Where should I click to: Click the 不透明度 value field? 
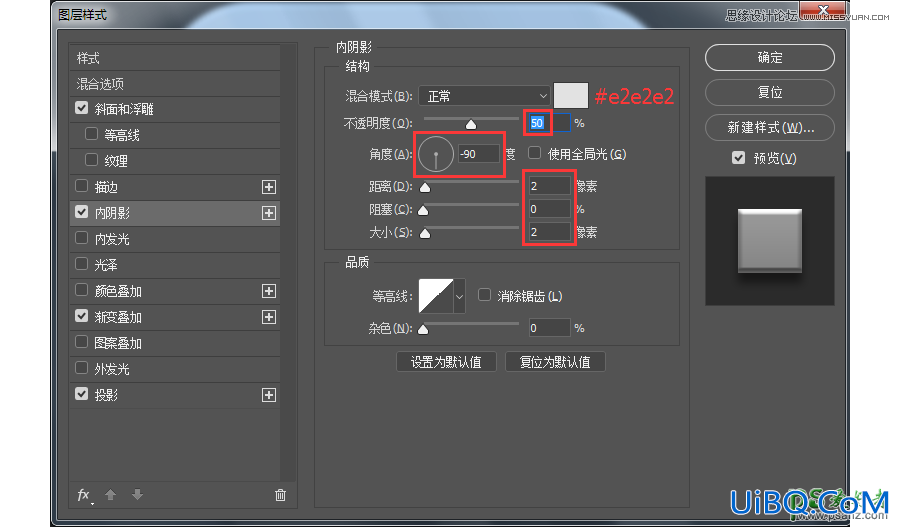(549, 123)
